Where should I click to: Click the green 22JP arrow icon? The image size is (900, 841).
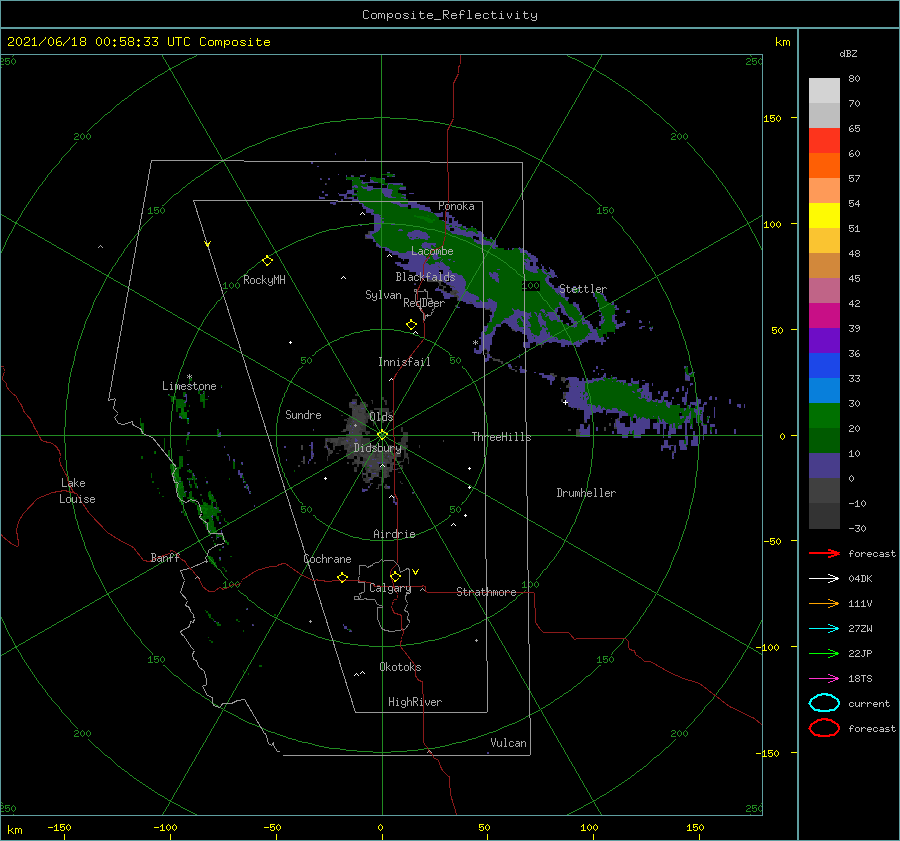tap(824, 653)
